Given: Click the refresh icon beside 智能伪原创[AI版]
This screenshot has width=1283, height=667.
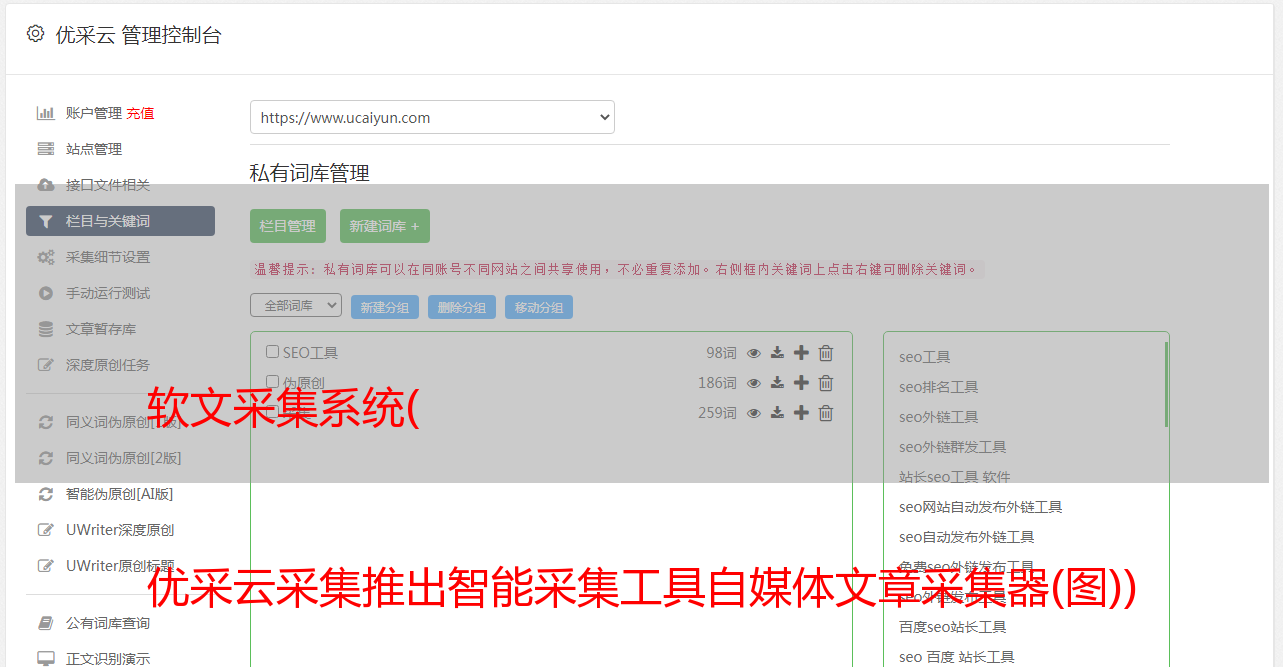Looking at the screenshot, I should click(45, 494).
